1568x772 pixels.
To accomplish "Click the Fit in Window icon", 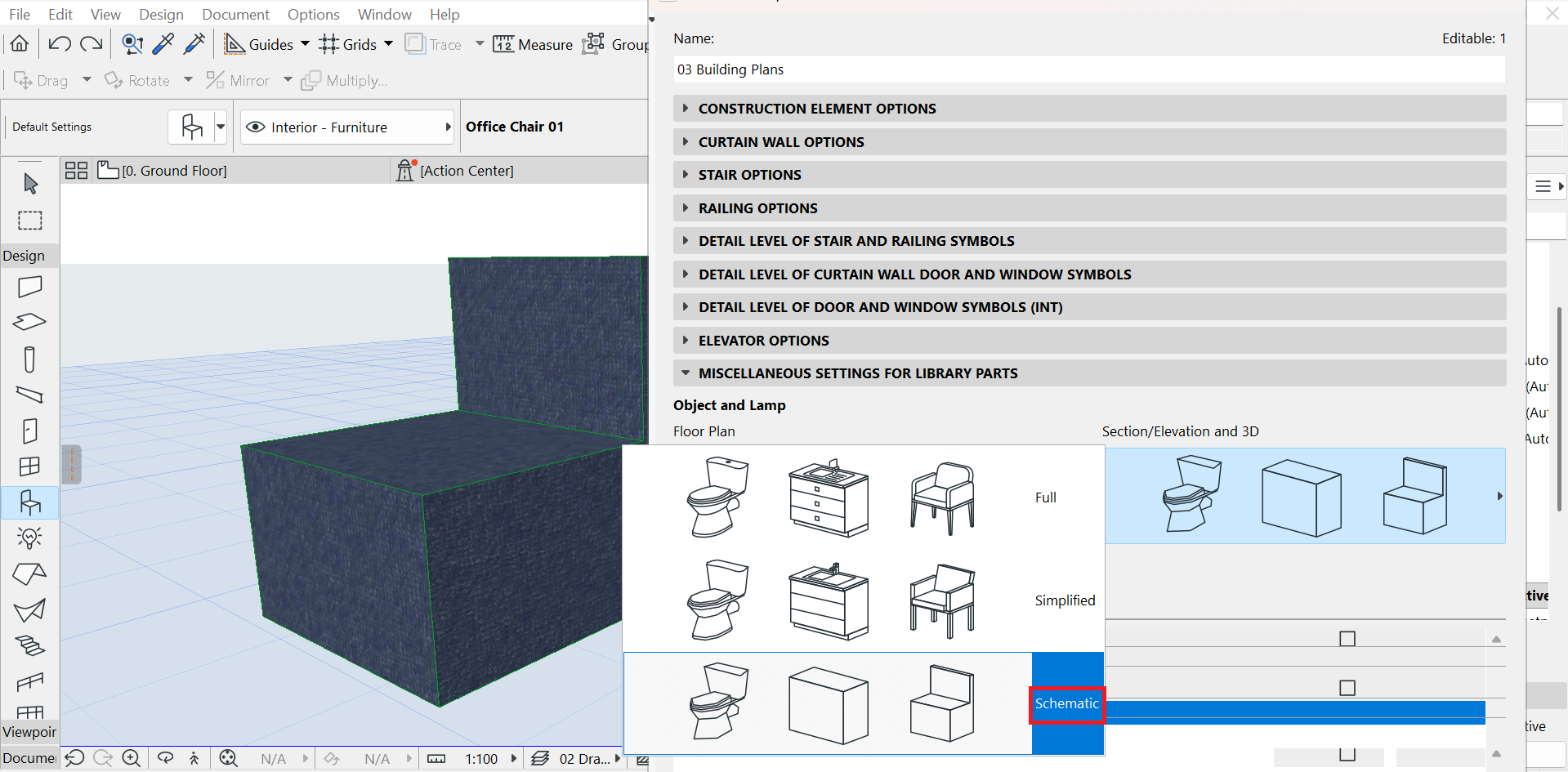I will pyautogui.click(x=228, y=758).
